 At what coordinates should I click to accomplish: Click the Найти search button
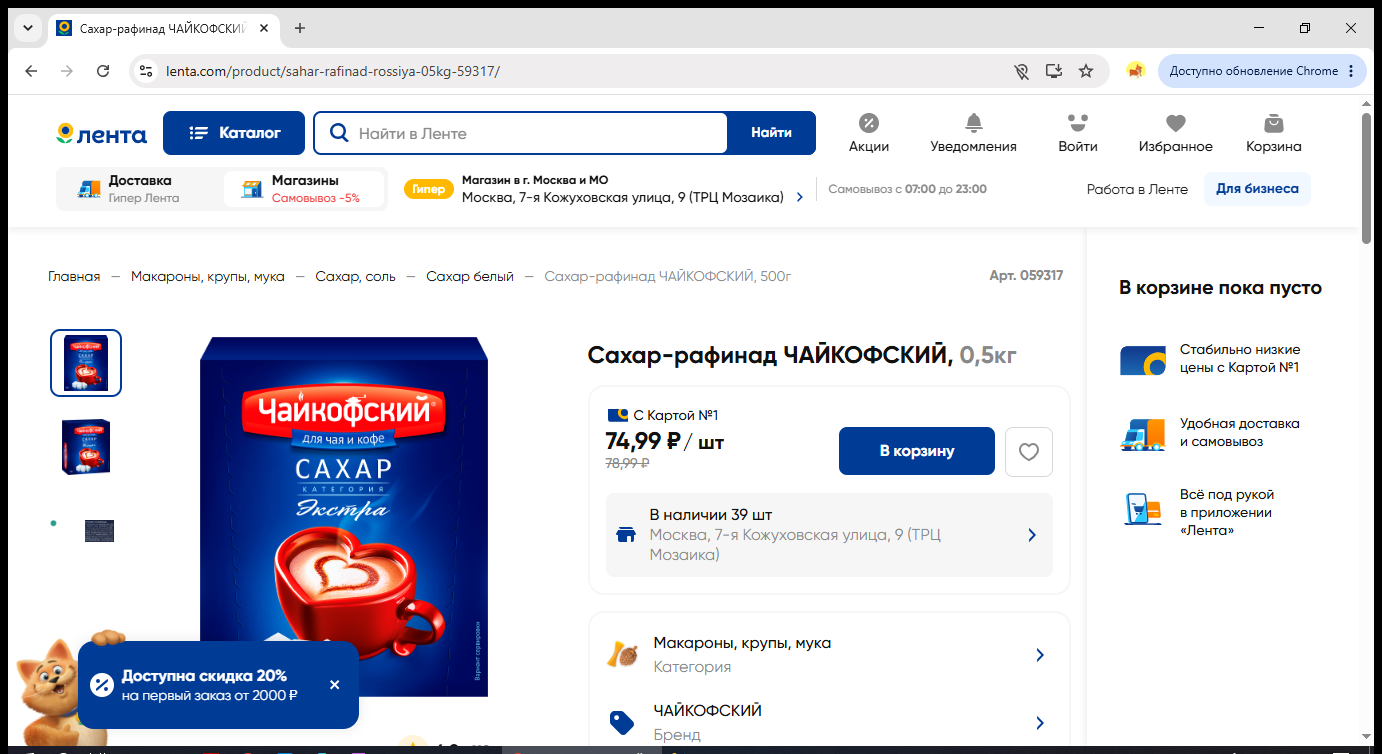point(772,133)
